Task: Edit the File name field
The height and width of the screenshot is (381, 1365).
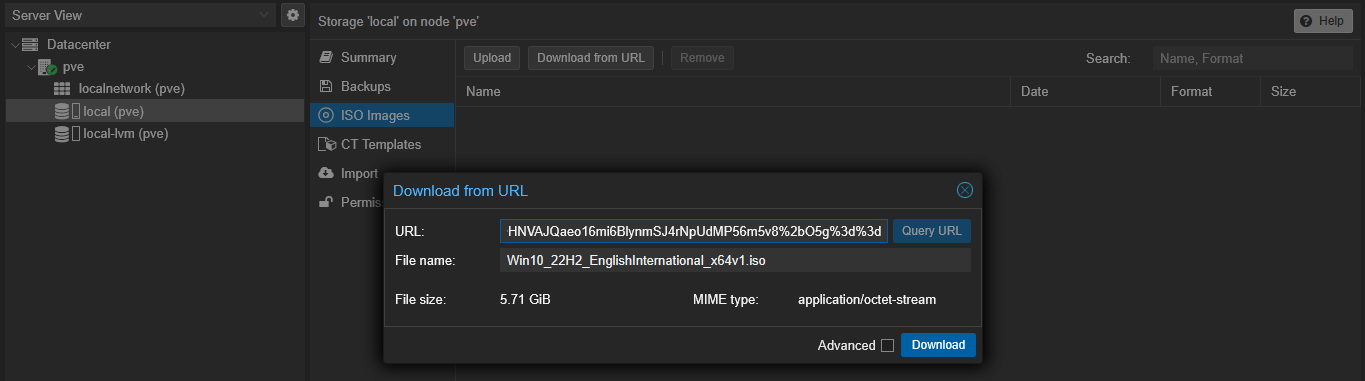Action: [735, 260]
